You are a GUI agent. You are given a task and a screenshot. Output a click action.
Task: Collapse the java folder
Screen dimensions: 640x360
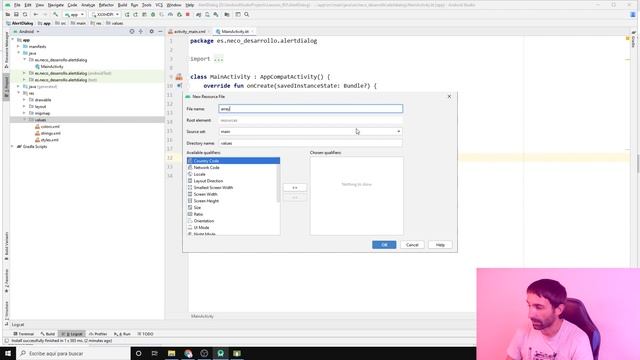[18, 53]
